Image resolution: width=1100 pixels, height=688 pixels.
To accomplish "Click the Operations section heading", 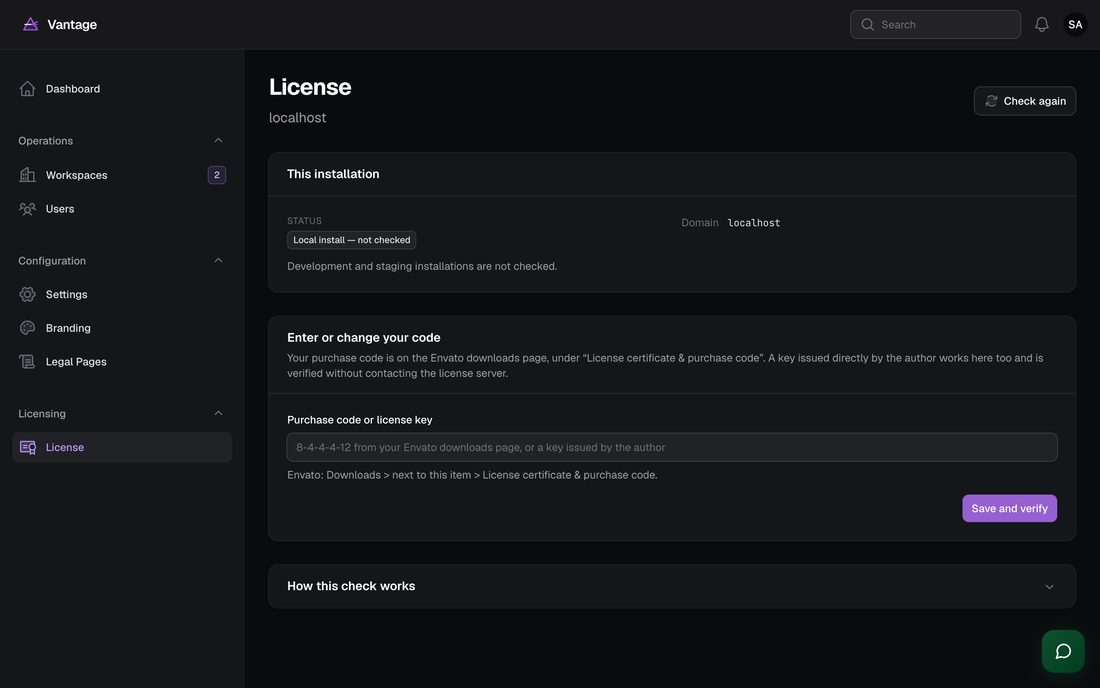I will pyautogui.click(x=46, y=141).
